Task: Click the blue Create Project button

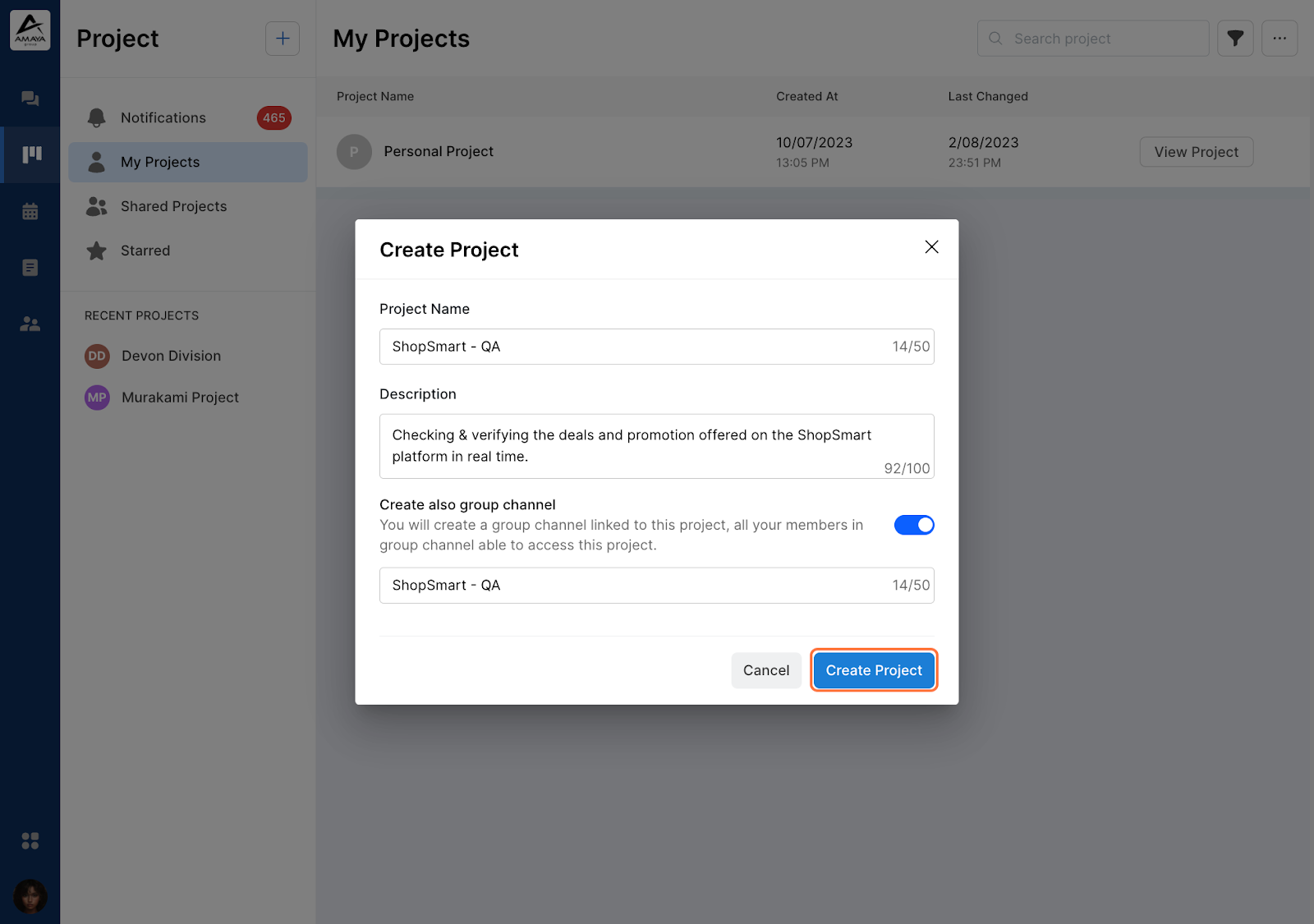Action: click(874, 670)
